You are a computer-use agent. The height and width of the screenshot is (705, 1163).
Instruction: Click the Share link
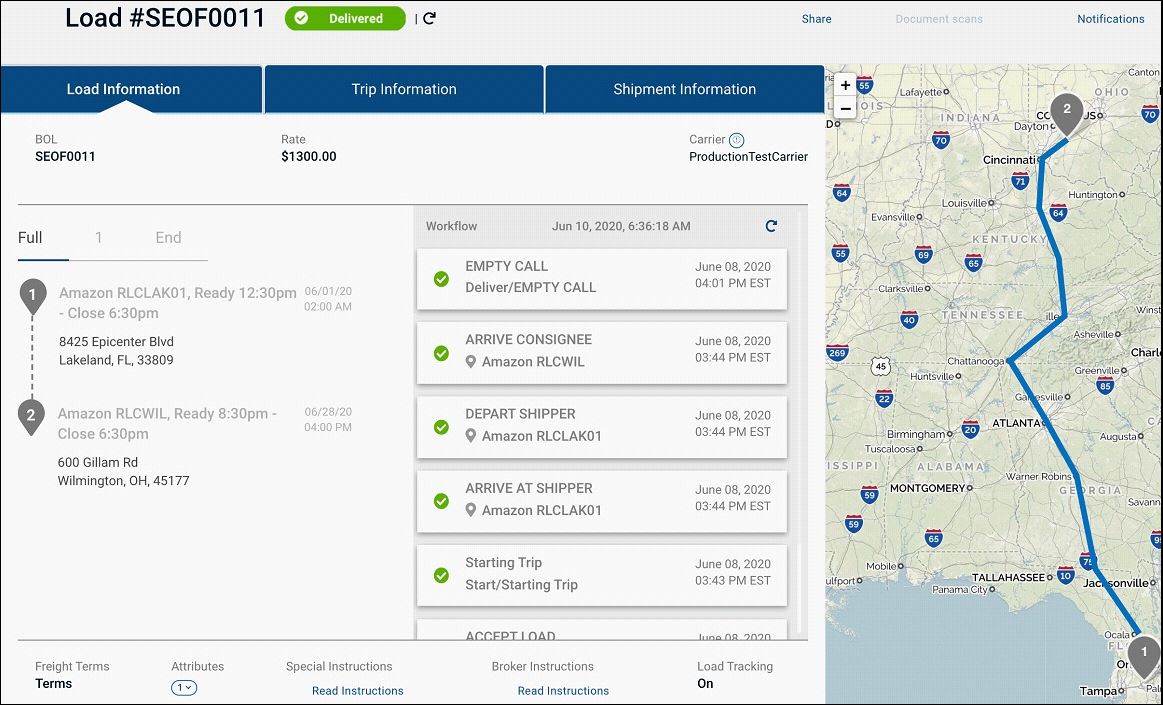pos(816,18)
